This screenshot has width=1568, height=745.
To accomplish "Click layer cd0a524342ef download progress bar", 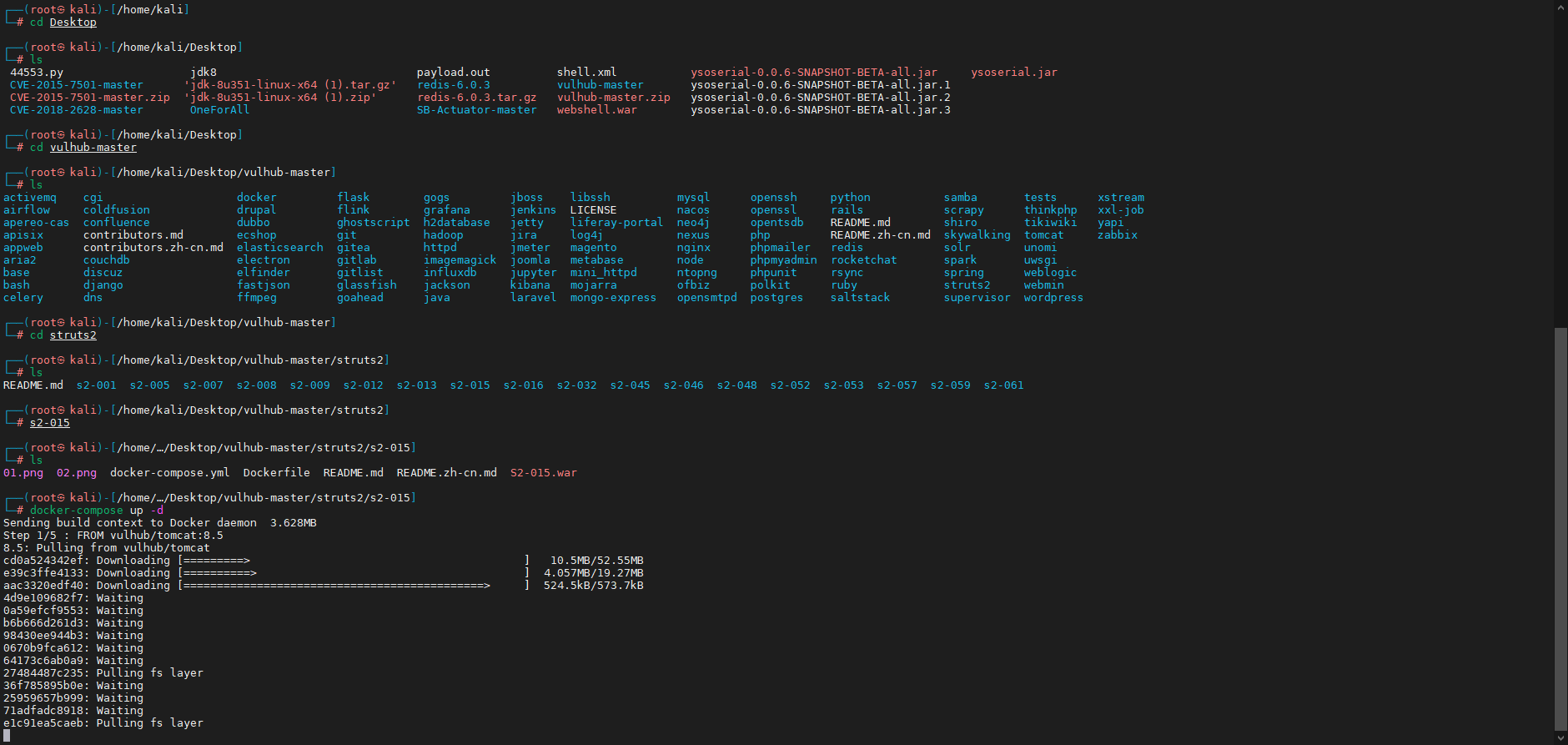I will pyautogui.click(x=354, y=561).
